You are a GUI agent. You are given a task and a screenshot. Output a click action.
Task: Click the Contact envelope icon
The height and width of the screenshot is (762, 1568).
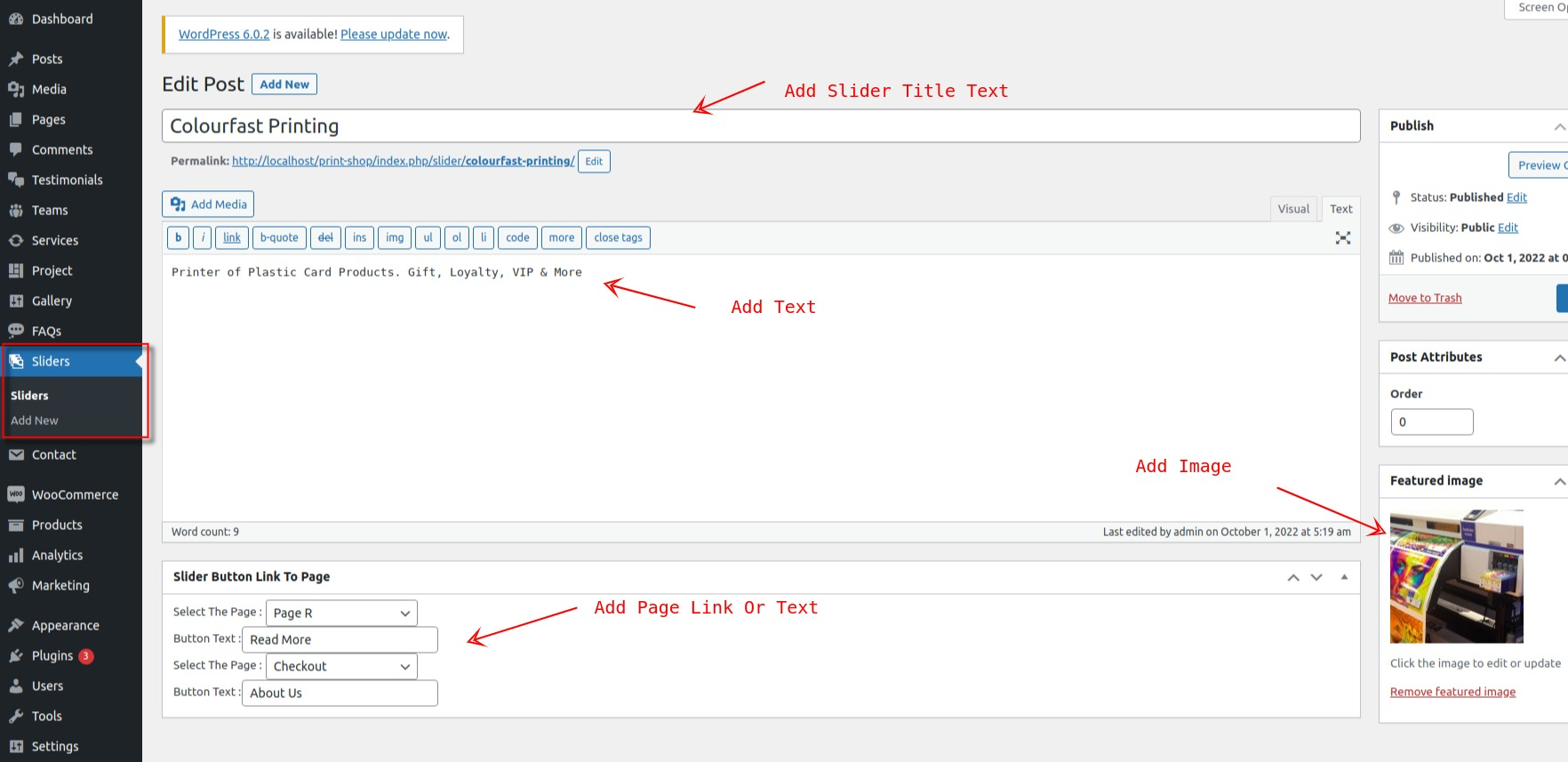(x=16, y=454)
